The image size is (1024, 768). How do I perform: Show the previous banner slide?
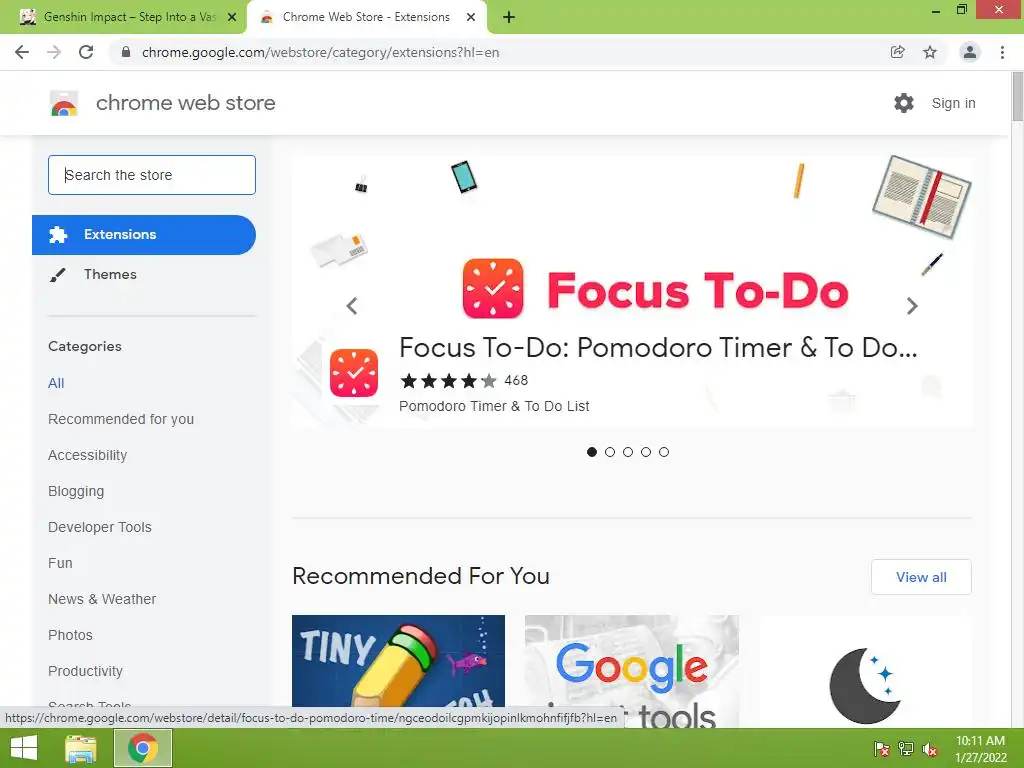point(352,306)
